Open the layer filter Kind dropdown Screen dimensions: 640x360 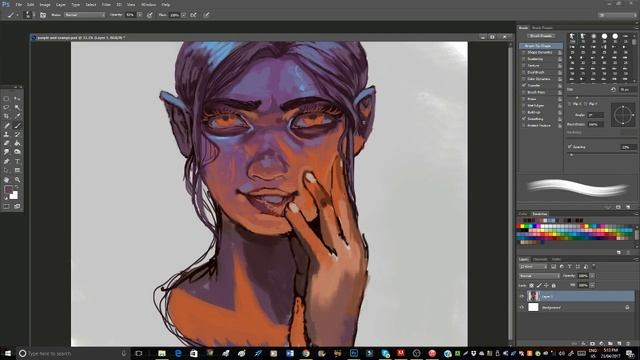point(533,267)
